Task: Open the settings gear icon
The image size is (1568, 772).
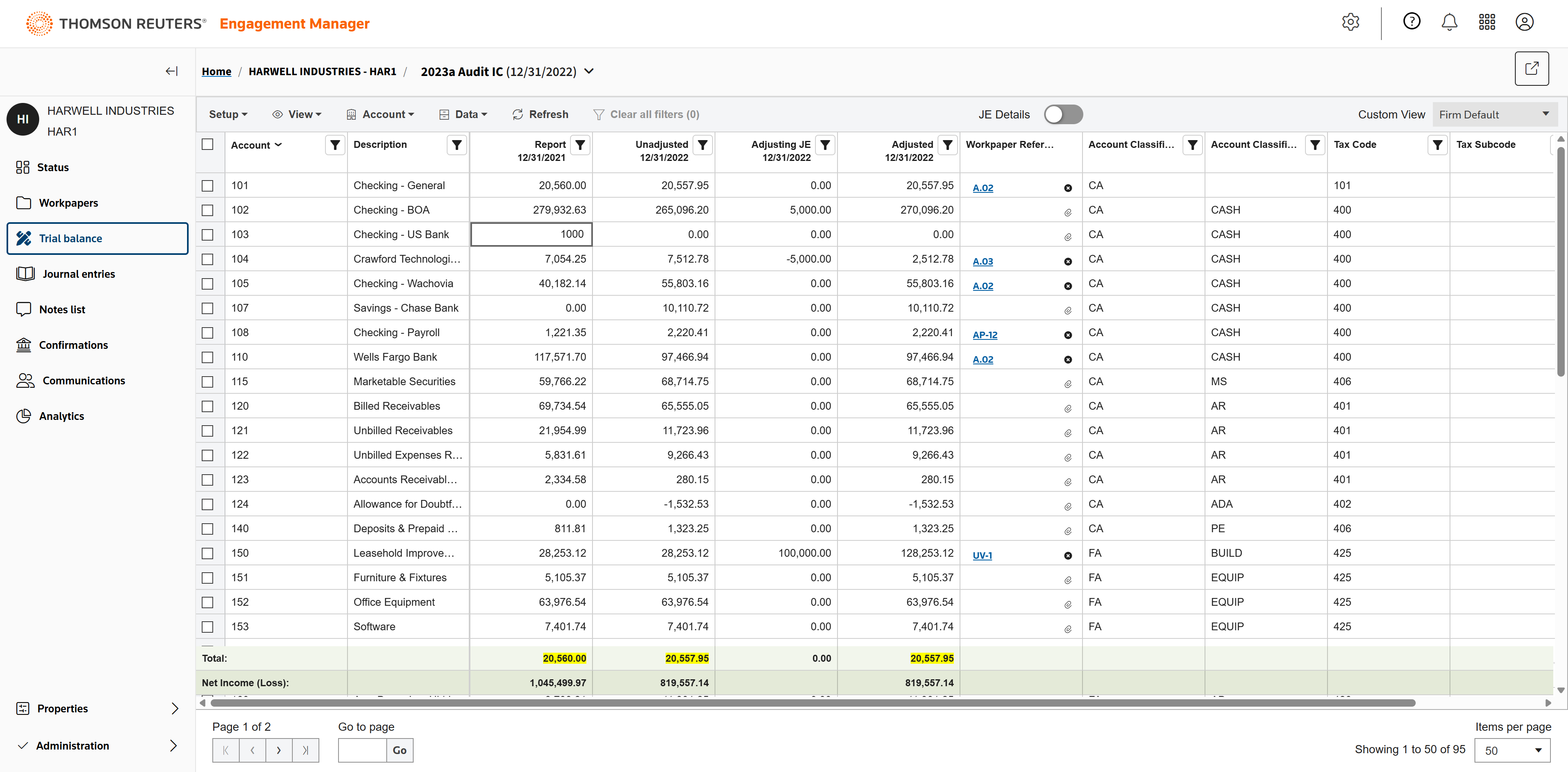Action: click(x=1350, y=22)
